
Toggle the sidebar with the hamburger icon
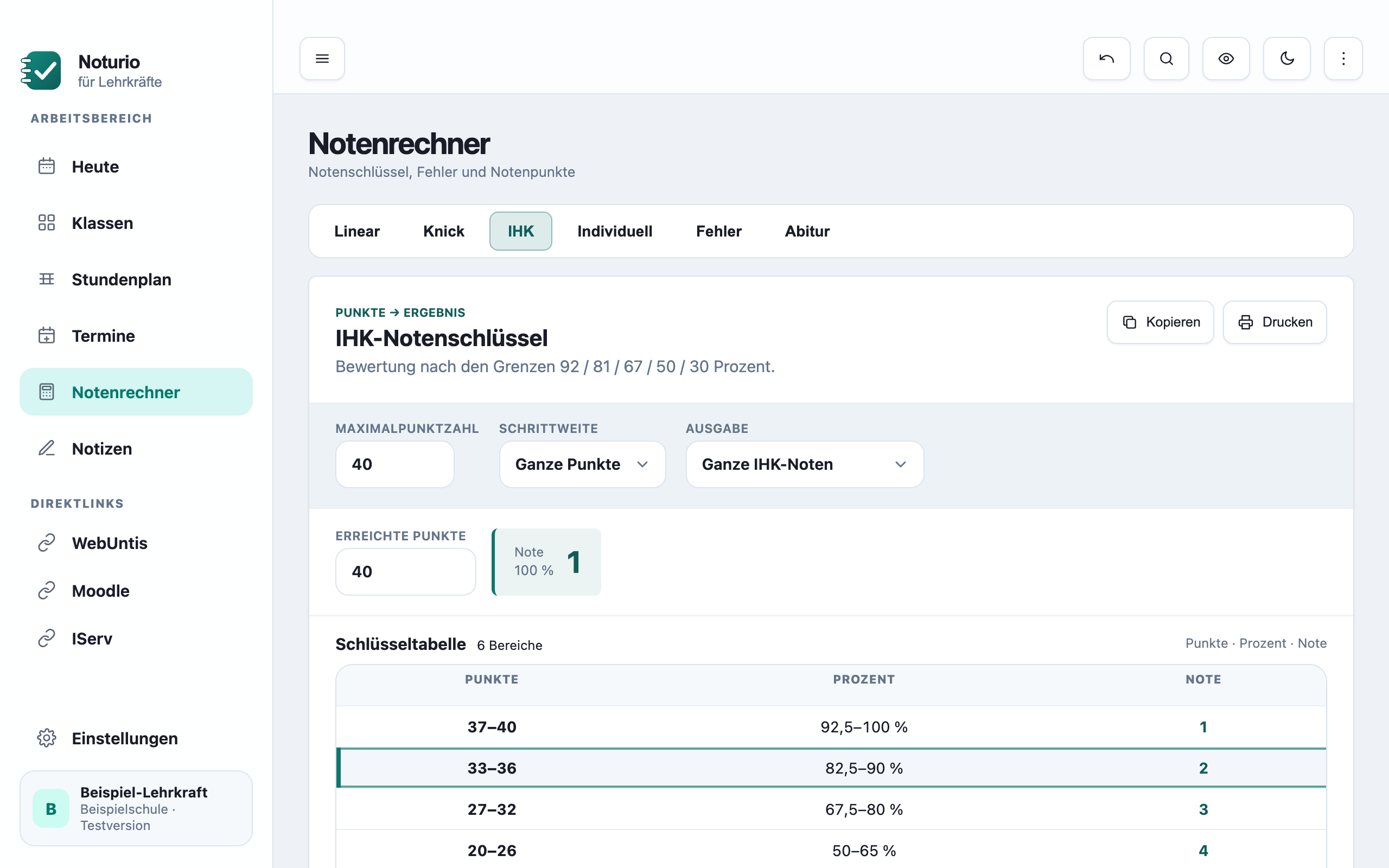322,59
